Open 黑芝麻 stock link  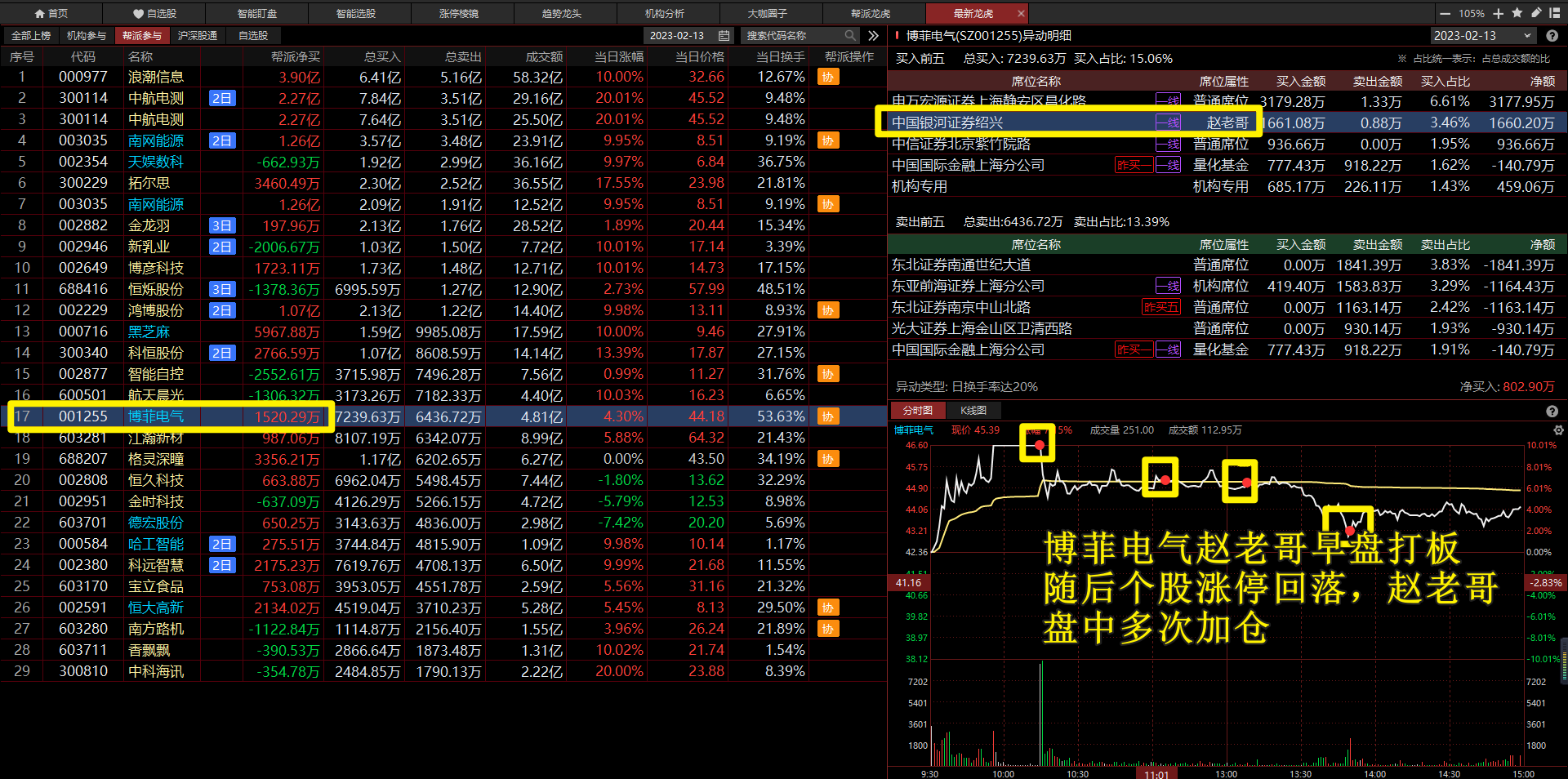[x=149, y=332]
